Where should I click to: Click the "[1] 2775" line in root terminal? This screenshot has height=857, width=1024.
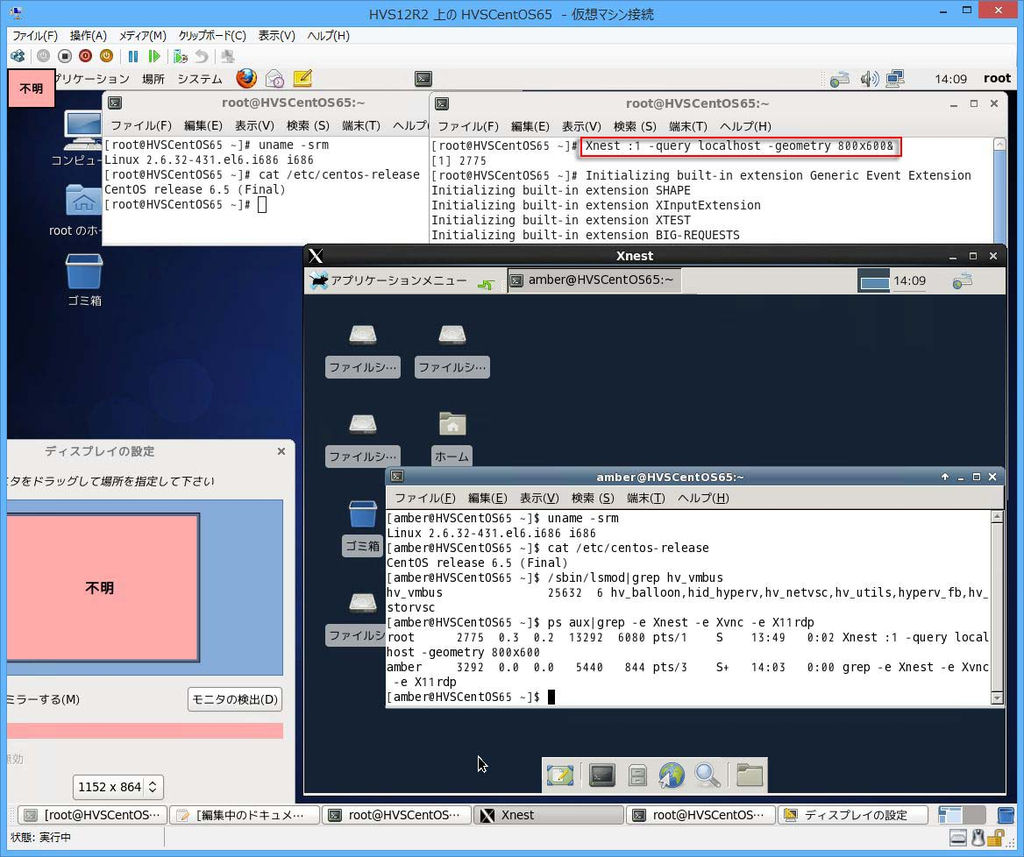tap(459, 161)
